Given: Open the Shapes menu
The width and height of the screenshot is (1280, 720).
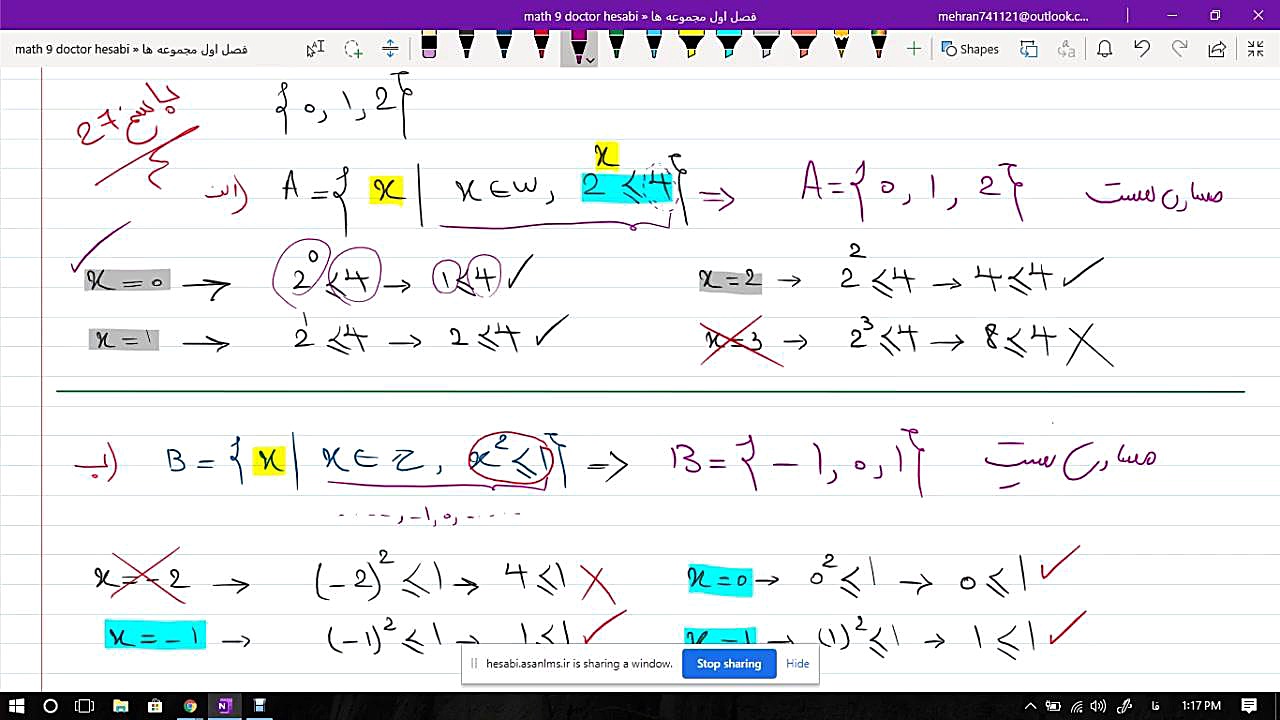Looking at the screenshot, I should tap(970, 49).
